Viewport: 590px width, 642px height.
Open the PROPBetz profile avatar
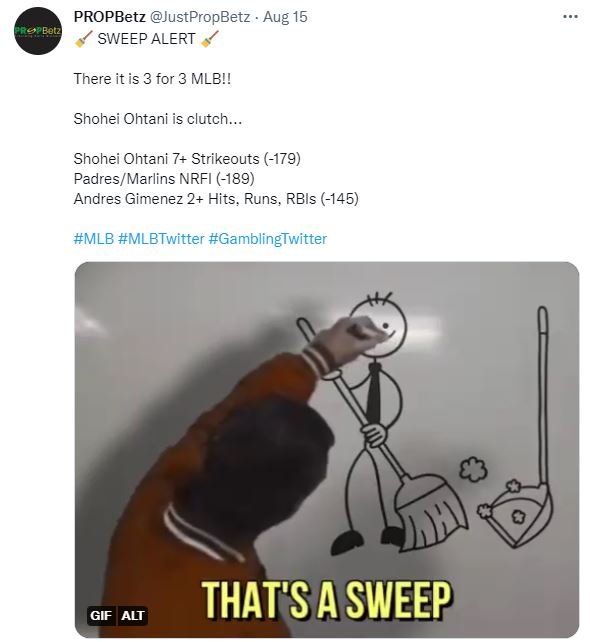tap(38, 31)
